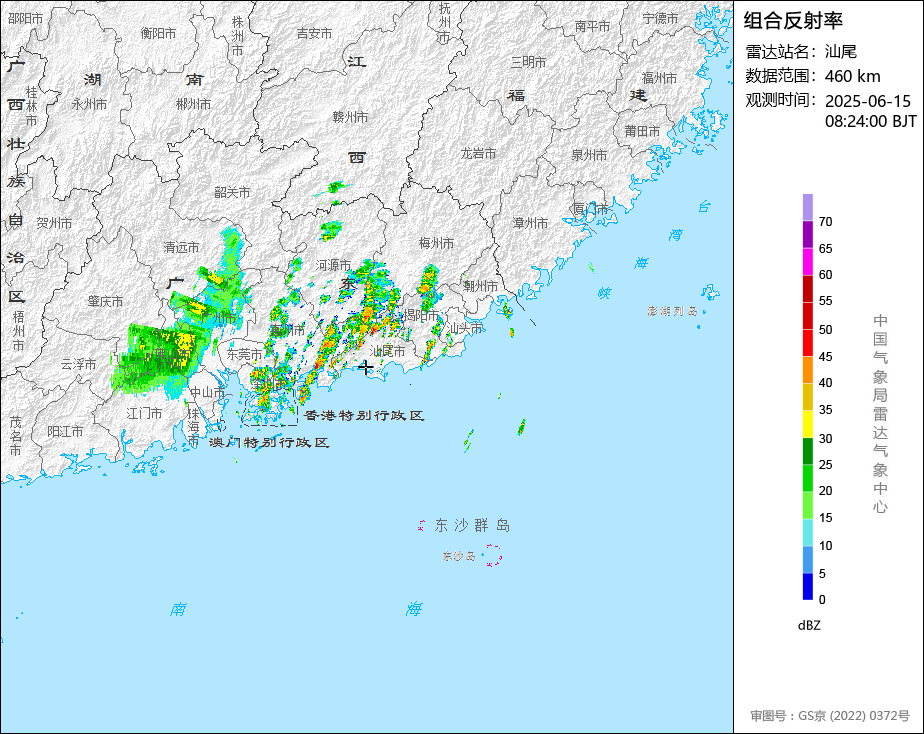Click the 泉州市 city label
924x734 pixels.
(x=589, y=155)
